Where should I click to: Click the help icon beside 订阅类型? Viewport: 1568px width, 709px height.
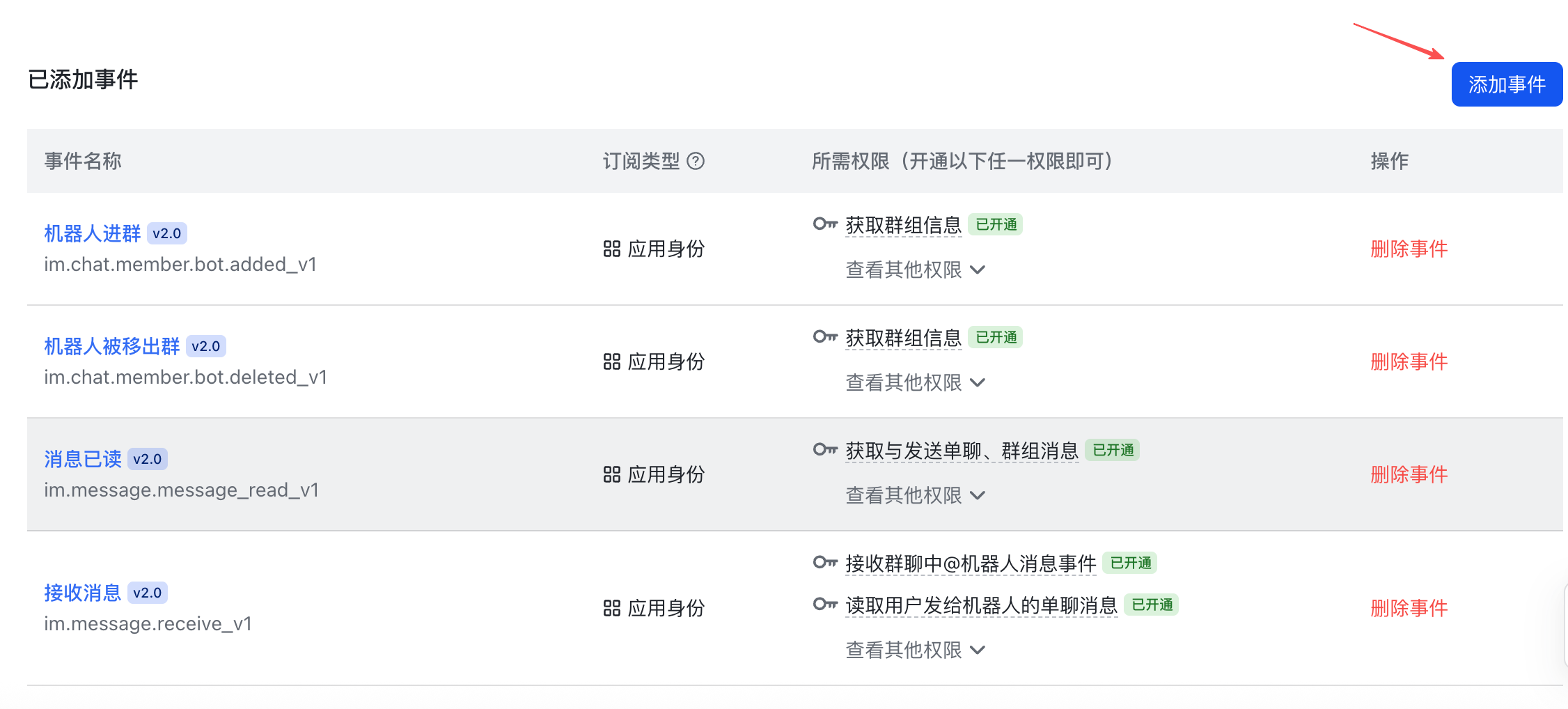695,162
